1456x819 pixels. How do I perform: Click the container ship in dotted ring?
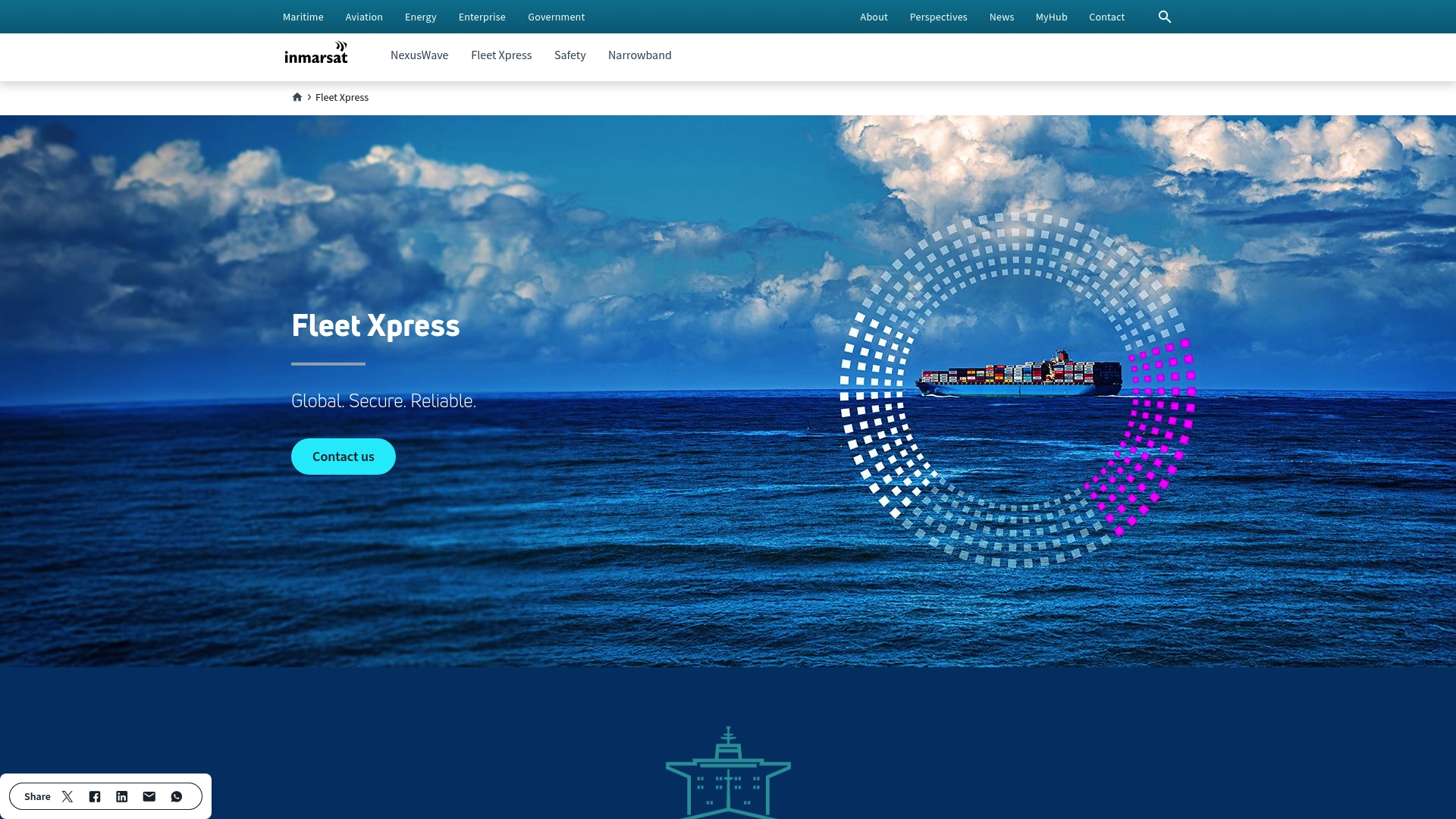click(1018, 373)
